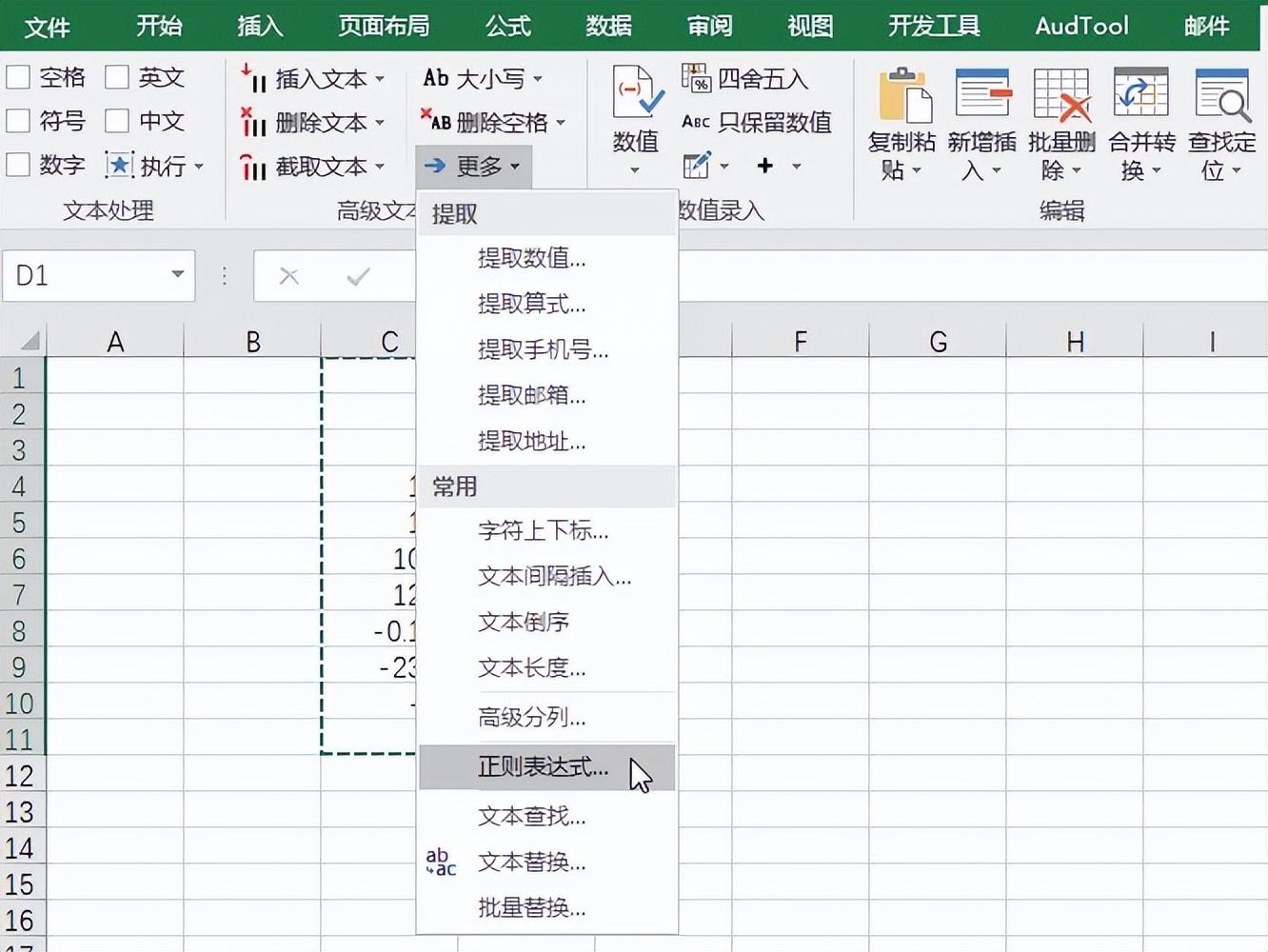This screenshot has height=952, width=1268.
Task: Open the 大小写 dropdown arrow
Action: (x=538, y=79)
